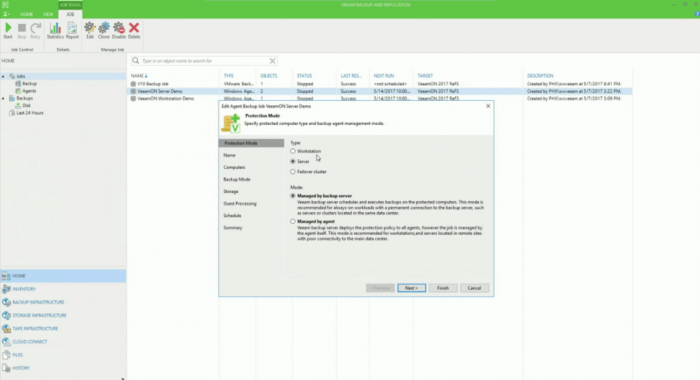This screenshot has width=700, height=380.
Task: Click the object name search field
Action: pyautogui.click(x=204, y=61)
